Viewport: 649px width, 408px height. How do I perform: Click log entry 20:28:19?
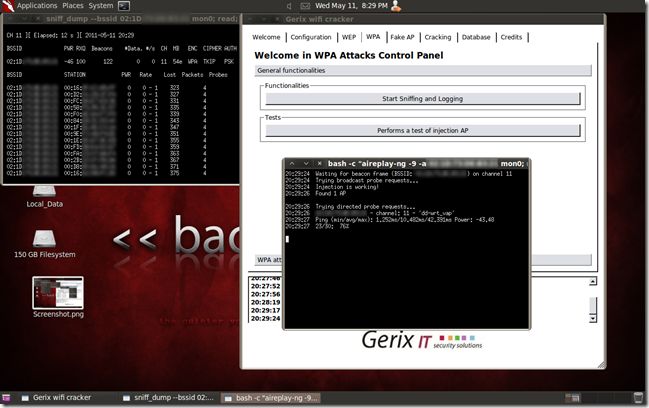(265, 302)
